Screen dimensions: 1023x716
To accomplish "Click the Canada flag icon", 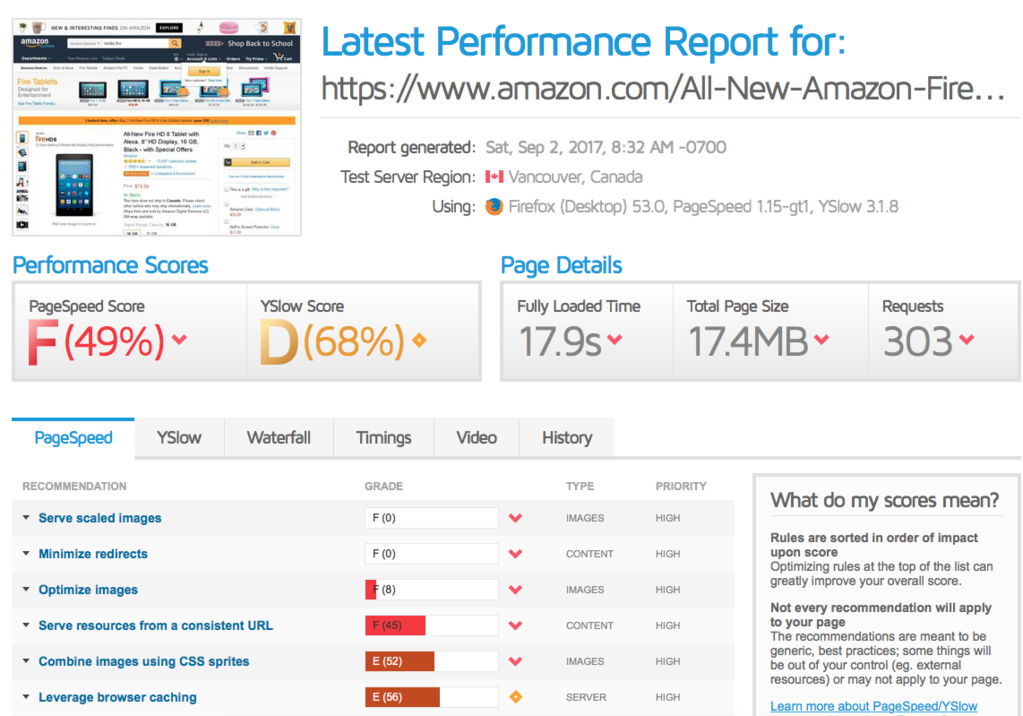I will (494, 177).
